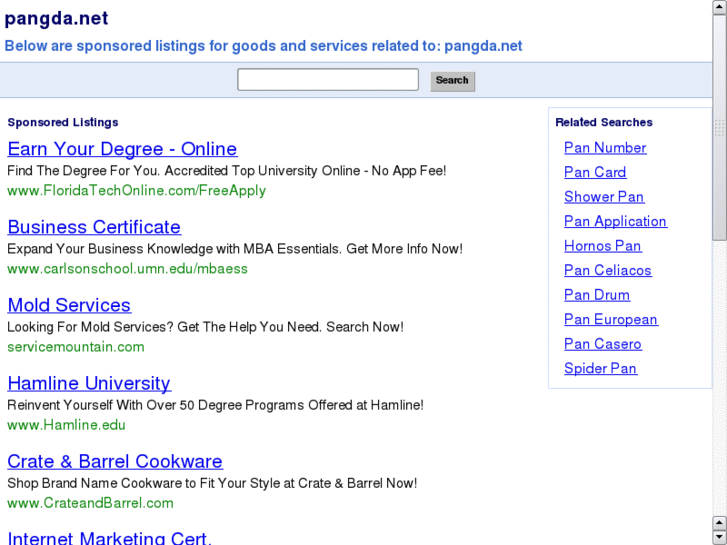The width and height of the screenshot is (727, 545).
Task: Visit the www.FloridaTechOnline.com/FreeApply URL
Action: (x=136, y=191)
